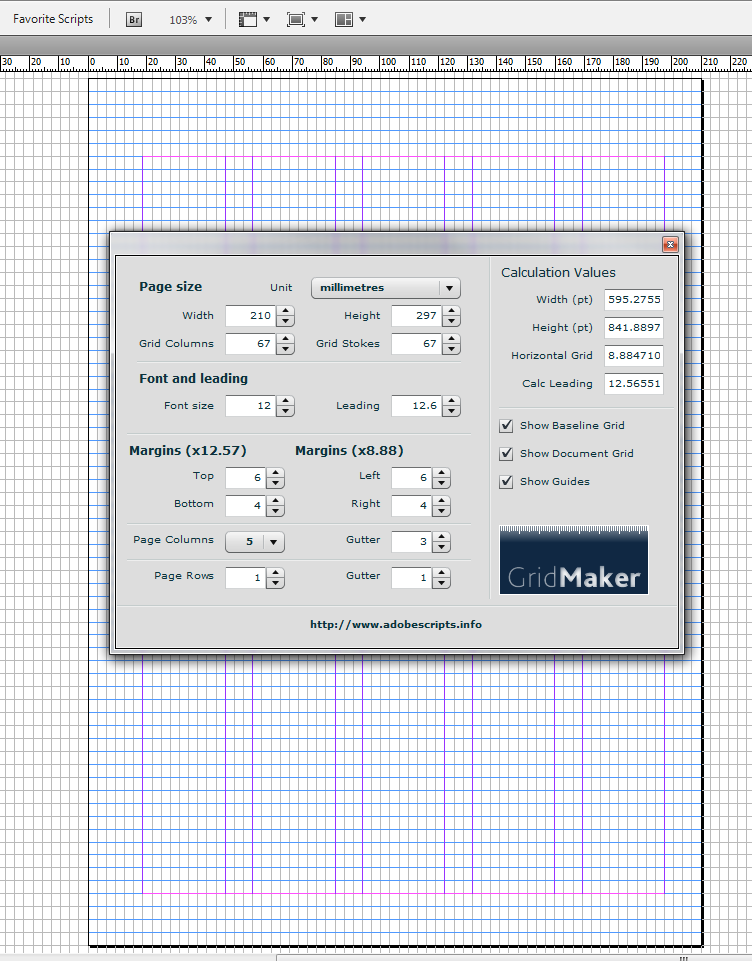Open the Arrange Documents icon menu
Image resolution: width=752 pixels, height=961 pixels.
[x=350, y=20]
